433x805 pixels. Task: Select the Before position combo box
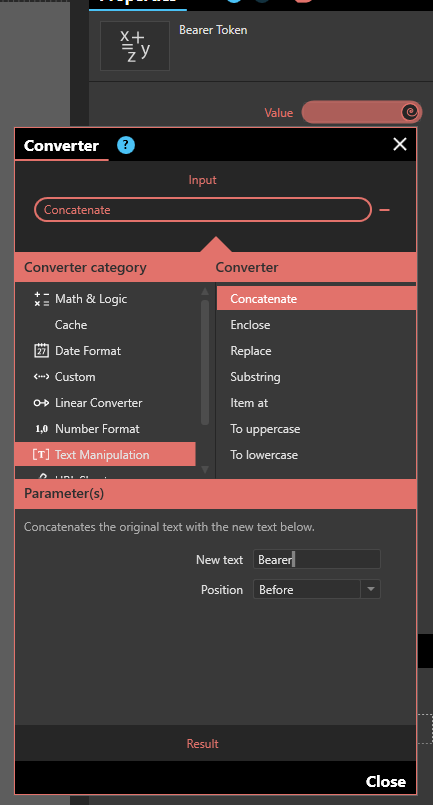click(x=316, y=589)
